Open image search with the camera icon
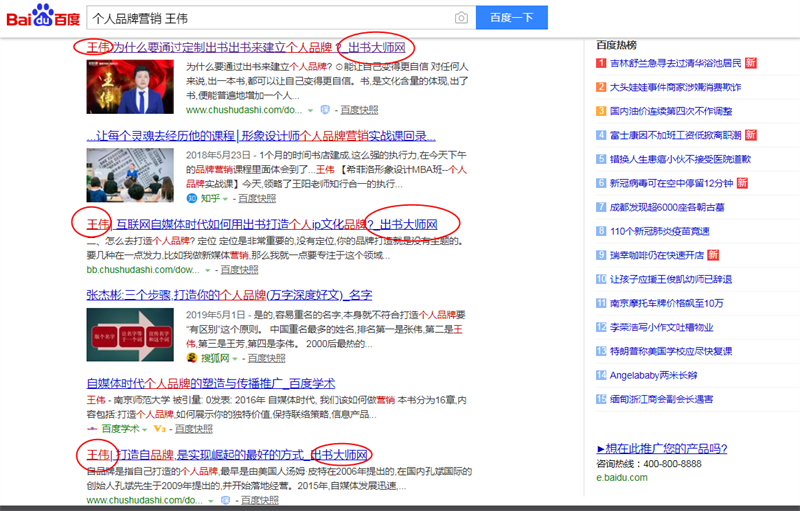Image resolution: width=800 pixels, height=511 pixels. [461, 18]
